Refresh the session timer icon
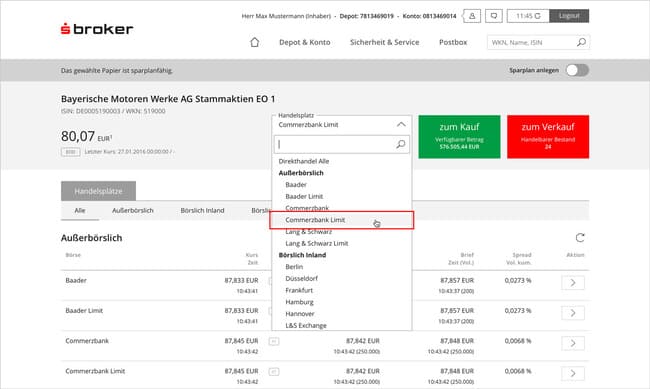The height and width of the screenshot is (389, 650). 538,16
